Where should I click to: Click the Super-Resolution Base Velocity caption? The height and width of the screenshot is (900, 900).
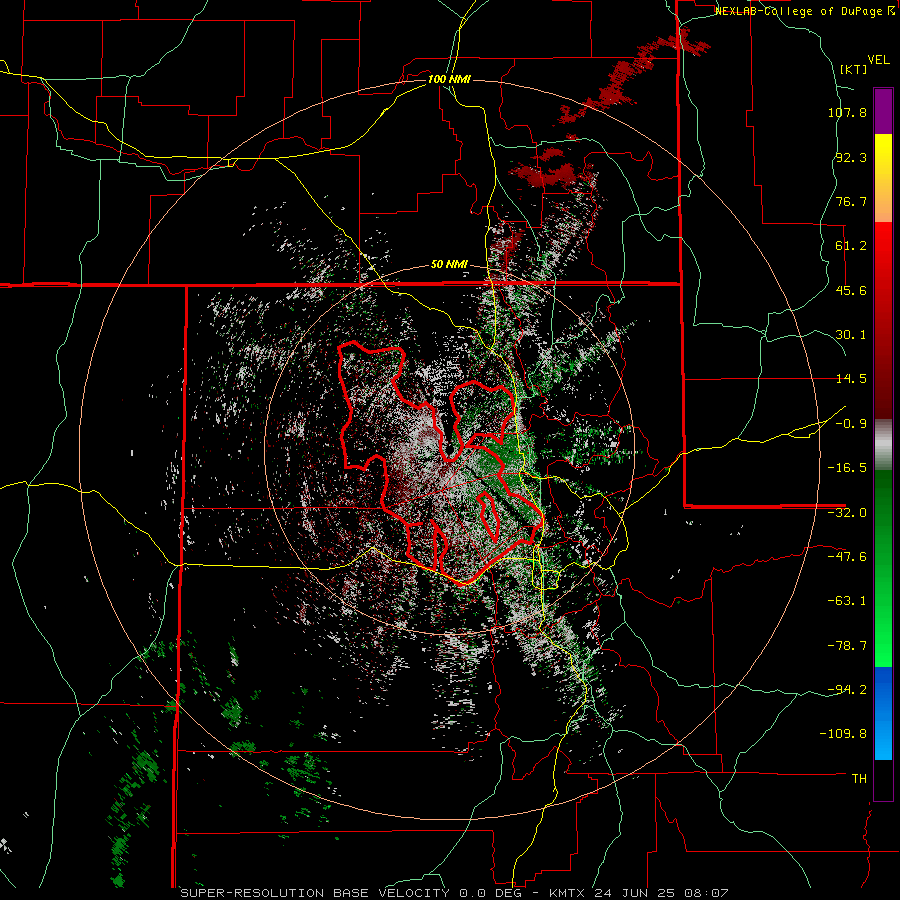point(455,893)
